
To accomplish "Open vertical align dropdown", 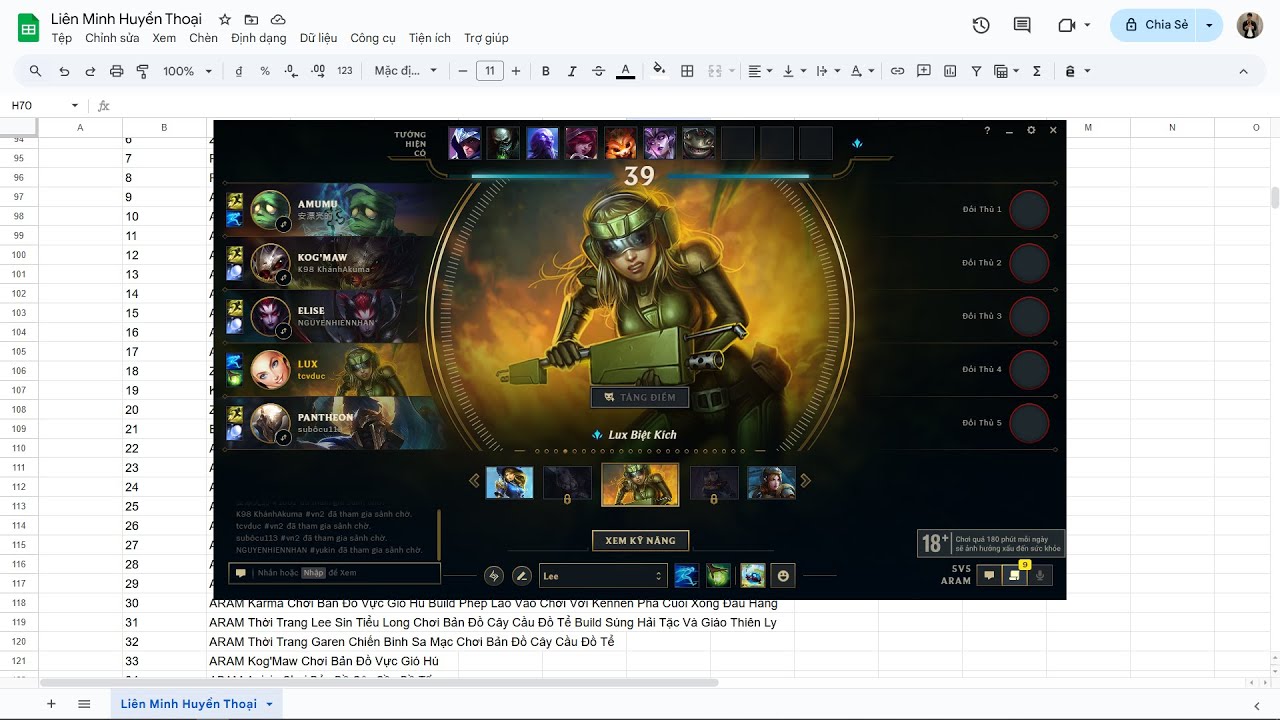I will [x=794, y=71].
